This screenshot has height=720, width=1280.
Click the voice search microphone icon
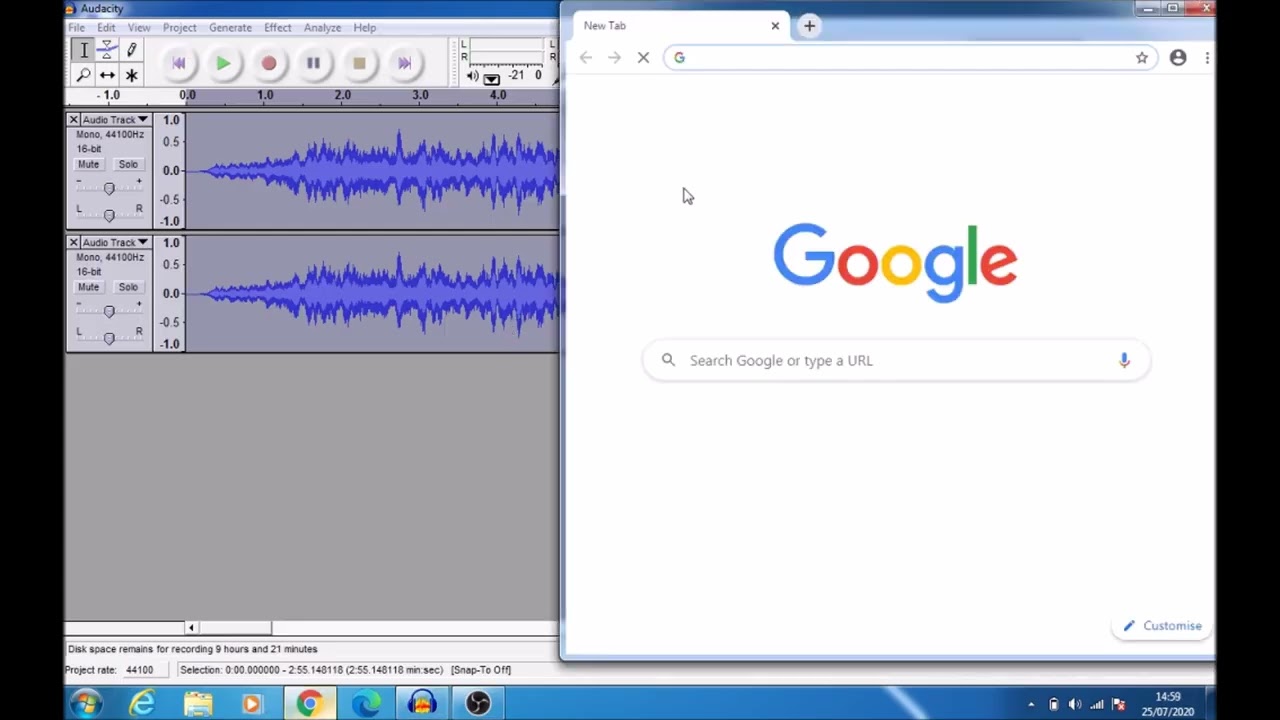[x=1124, y=361]
